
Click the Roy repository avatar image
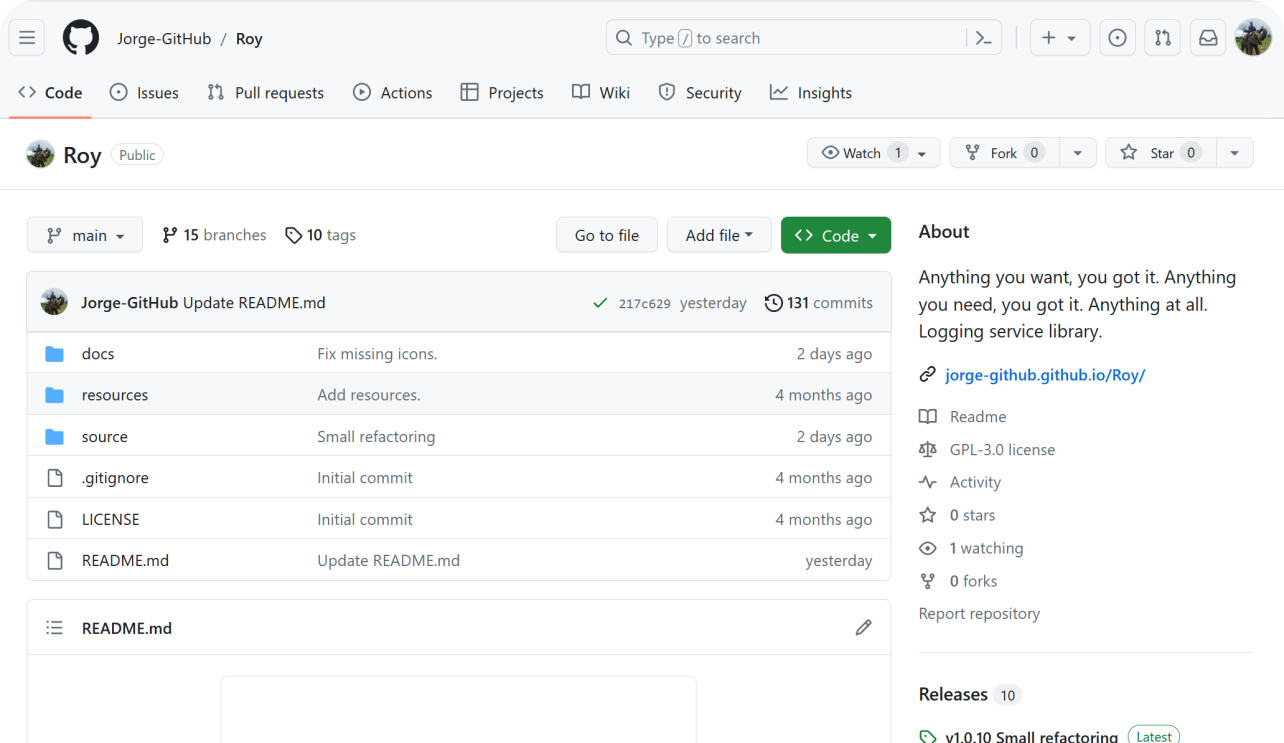pos(40,154)
